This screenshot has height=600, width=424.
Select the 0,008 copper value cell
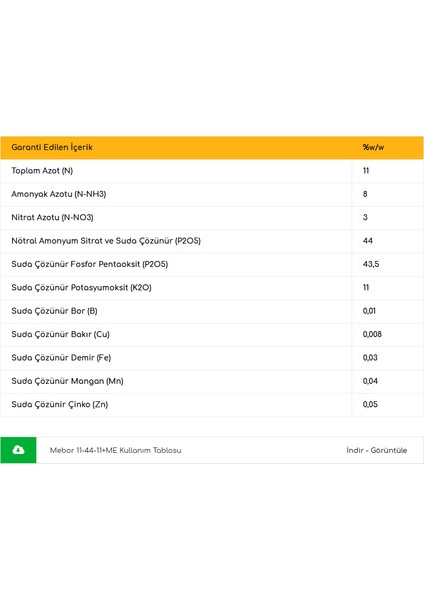(x=388, y=334)
